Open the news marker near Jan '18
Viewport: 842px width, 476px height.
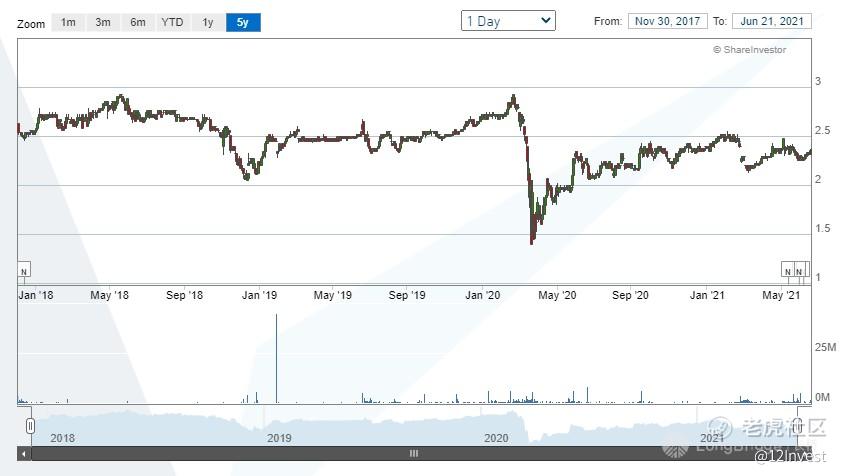coord(24,271)
